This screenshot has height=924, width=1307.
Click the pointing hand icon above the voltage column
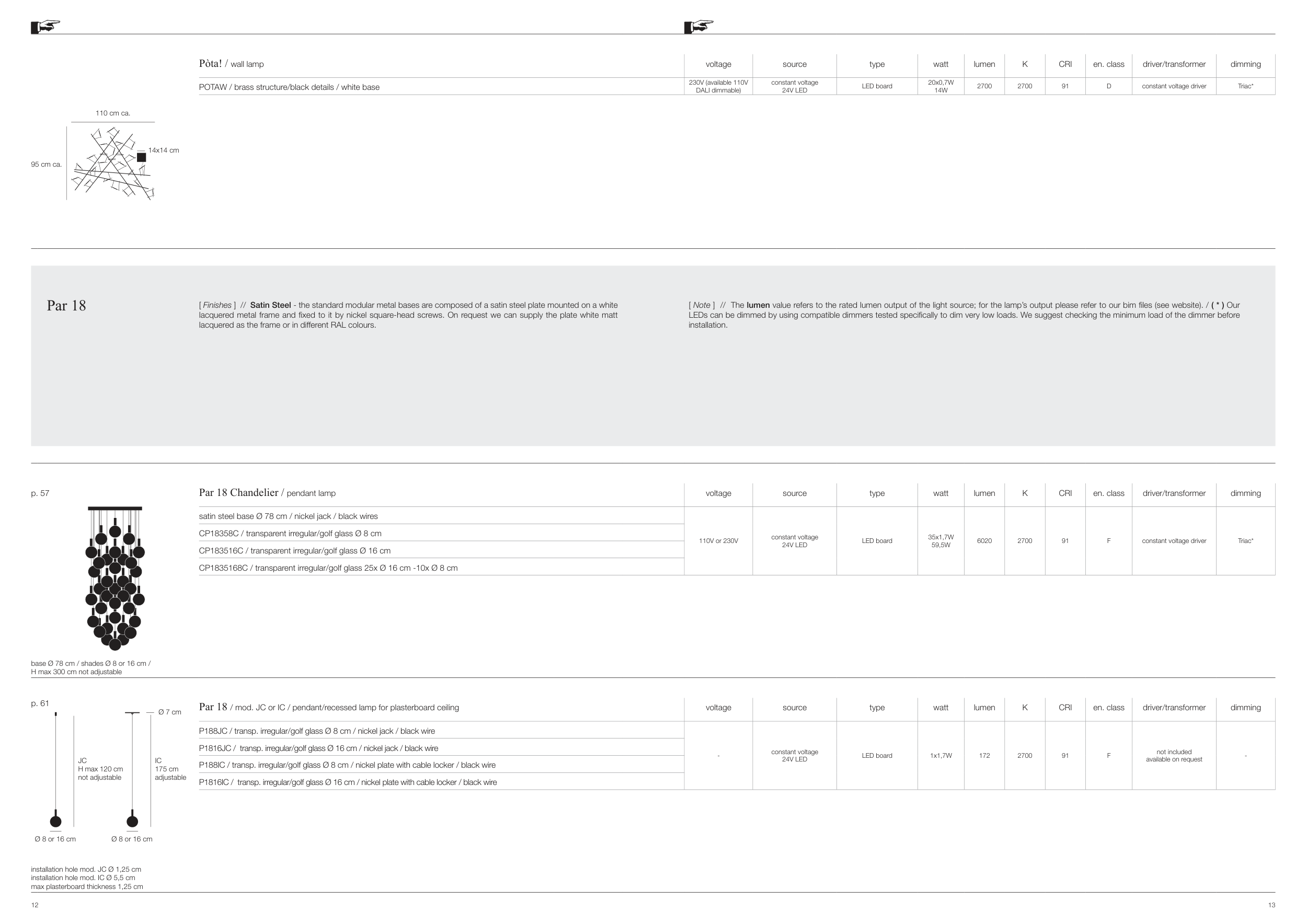[x=698, y=26]
